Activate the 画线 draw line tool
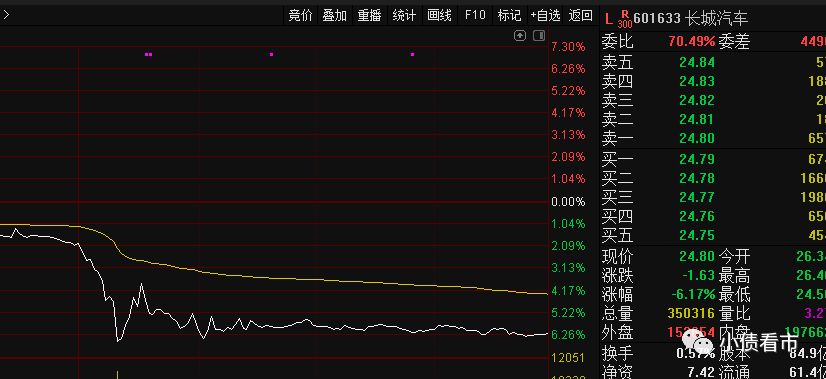Screen dimensions: 826x379 439,15
